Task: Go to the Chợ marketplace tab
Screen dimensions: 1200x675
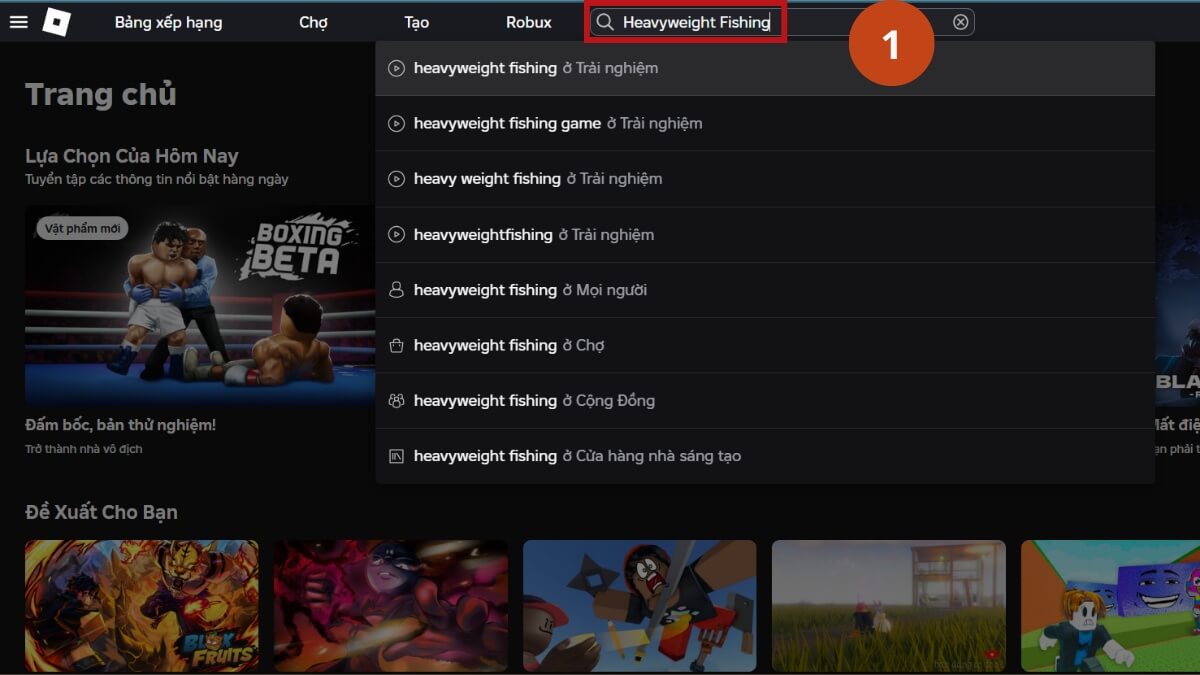Action: [x=313, y=22]
